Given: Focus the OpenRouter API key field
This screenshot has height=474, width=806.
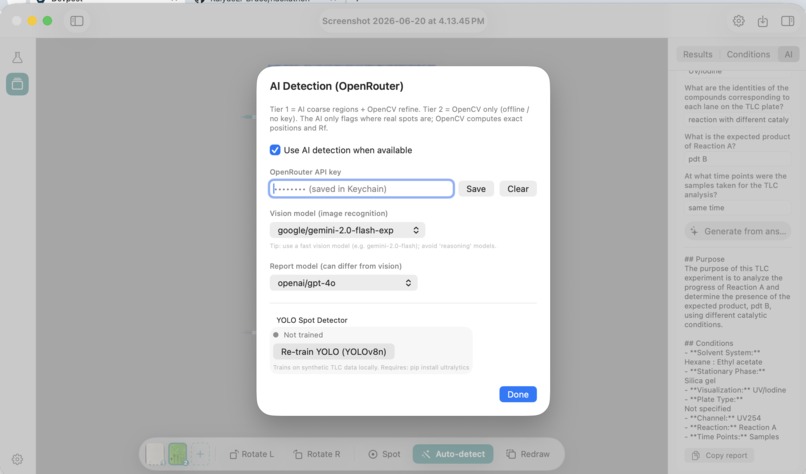Looking at the screenshot, I should coord(361,189).
